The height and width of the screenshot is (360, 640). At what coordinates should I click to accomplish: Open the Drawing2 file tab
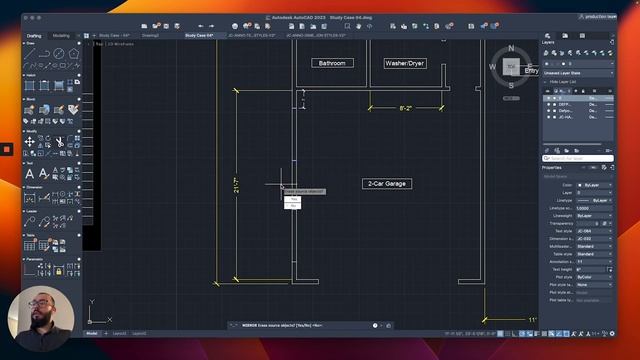[x=150, y=36]
